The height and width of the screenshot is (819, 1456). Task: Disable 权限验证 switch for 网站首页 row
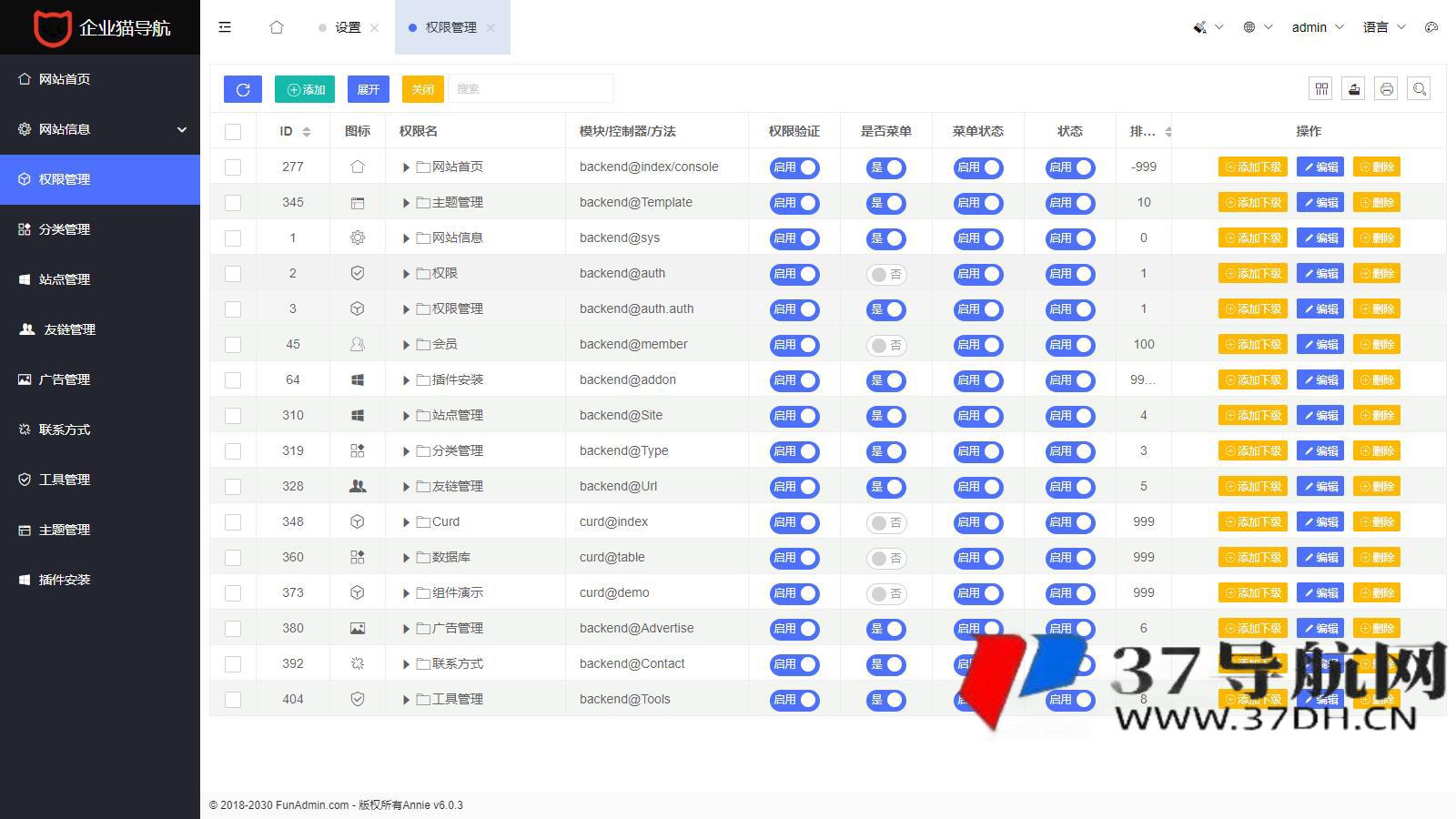coord(794,167)
